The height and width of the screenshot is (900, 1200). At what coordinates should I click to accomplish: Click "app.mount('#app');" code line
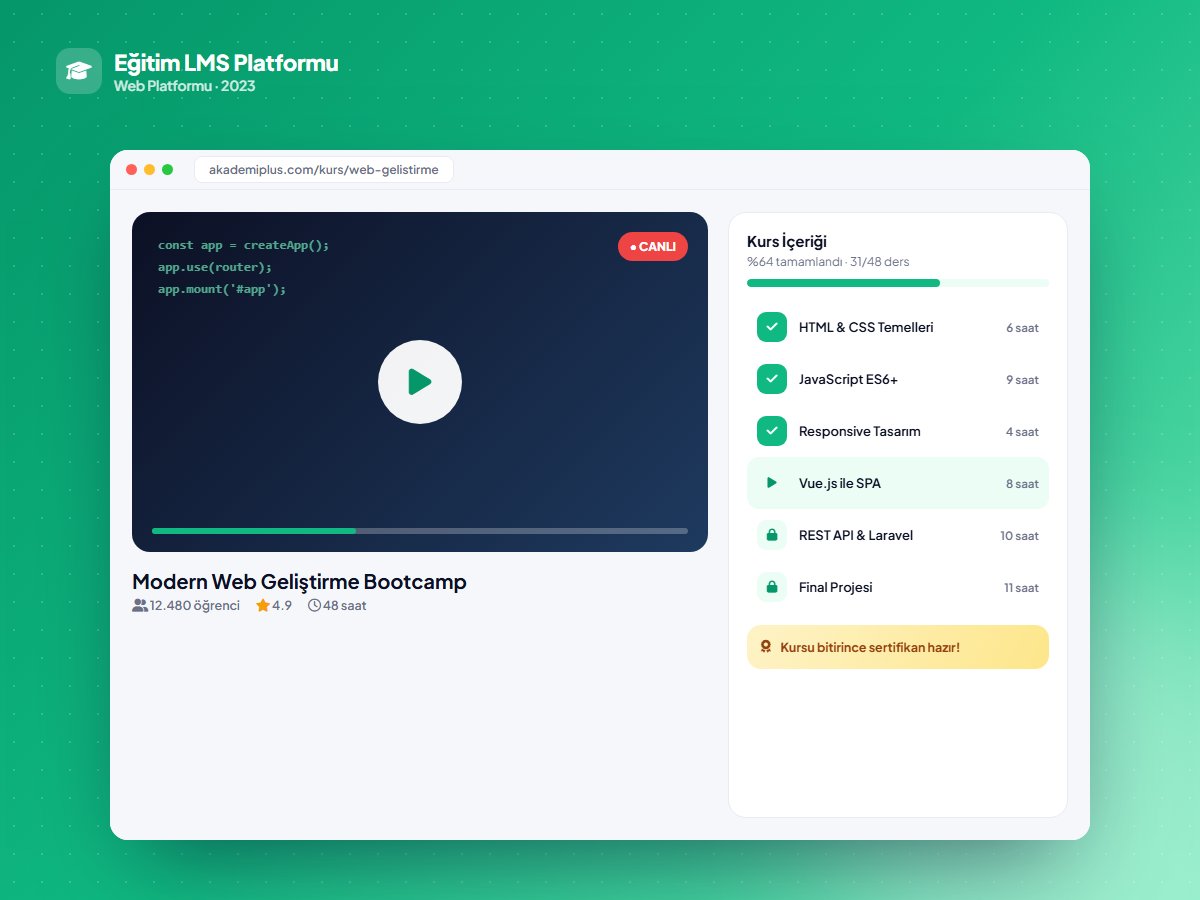pos(222,289)
